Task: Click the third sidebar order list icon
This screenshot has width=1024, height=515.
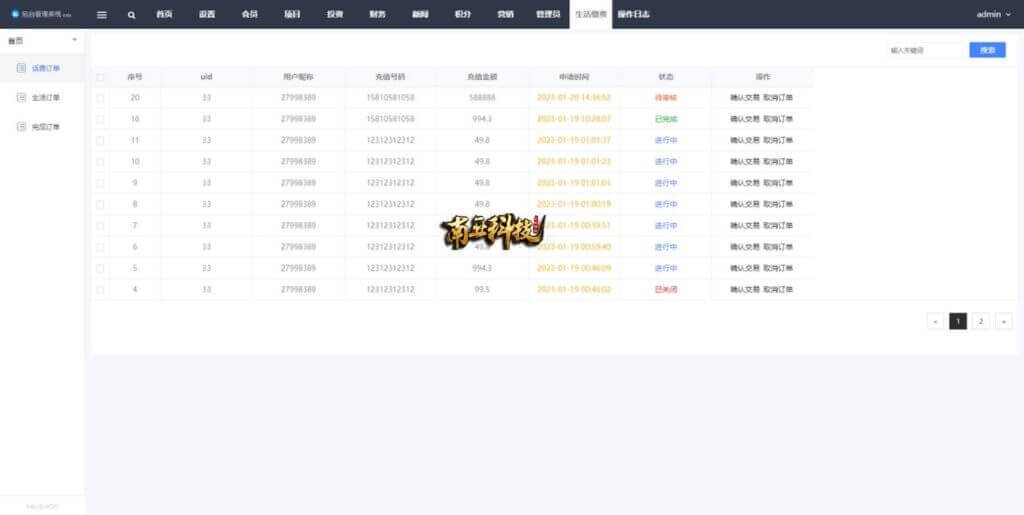Action: coord(22,127)
